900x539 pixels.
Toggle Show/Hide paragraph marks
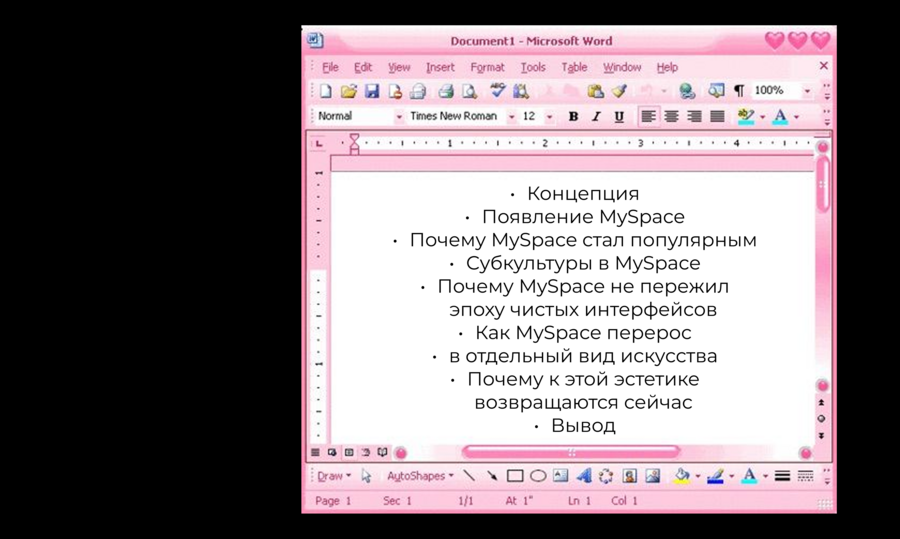(x=739, y=91)
